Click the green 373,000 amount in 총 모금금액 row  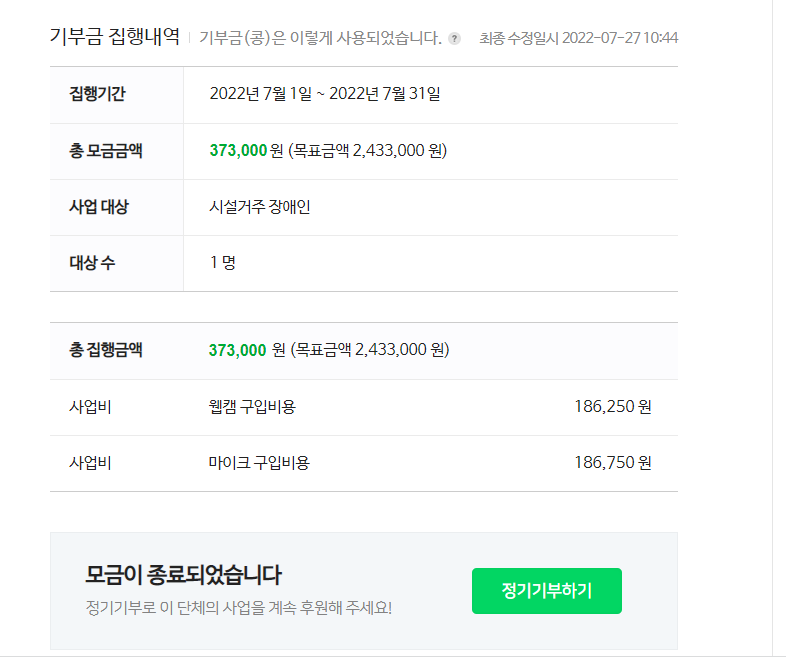(238, 150)
